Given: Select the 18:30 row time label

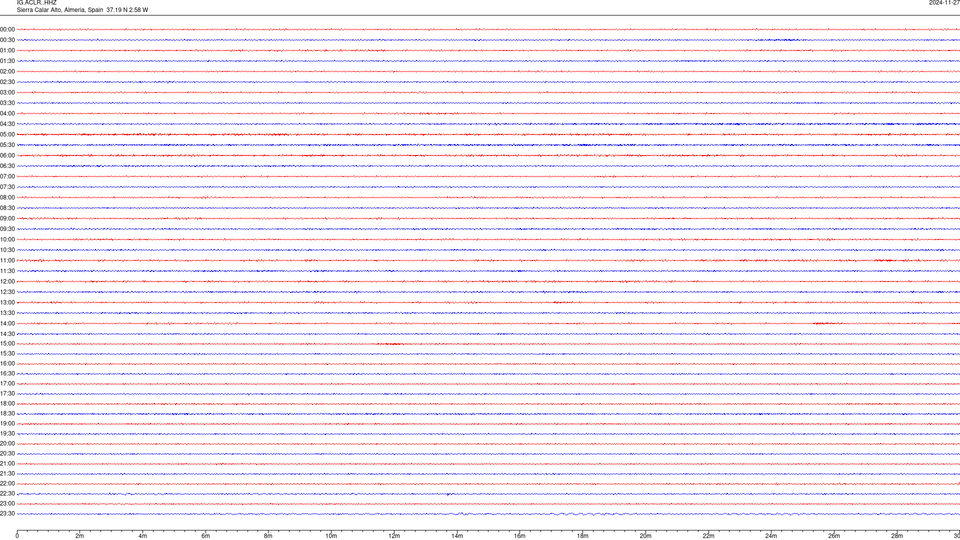Looking at the screenshot, I should (7, 414).
